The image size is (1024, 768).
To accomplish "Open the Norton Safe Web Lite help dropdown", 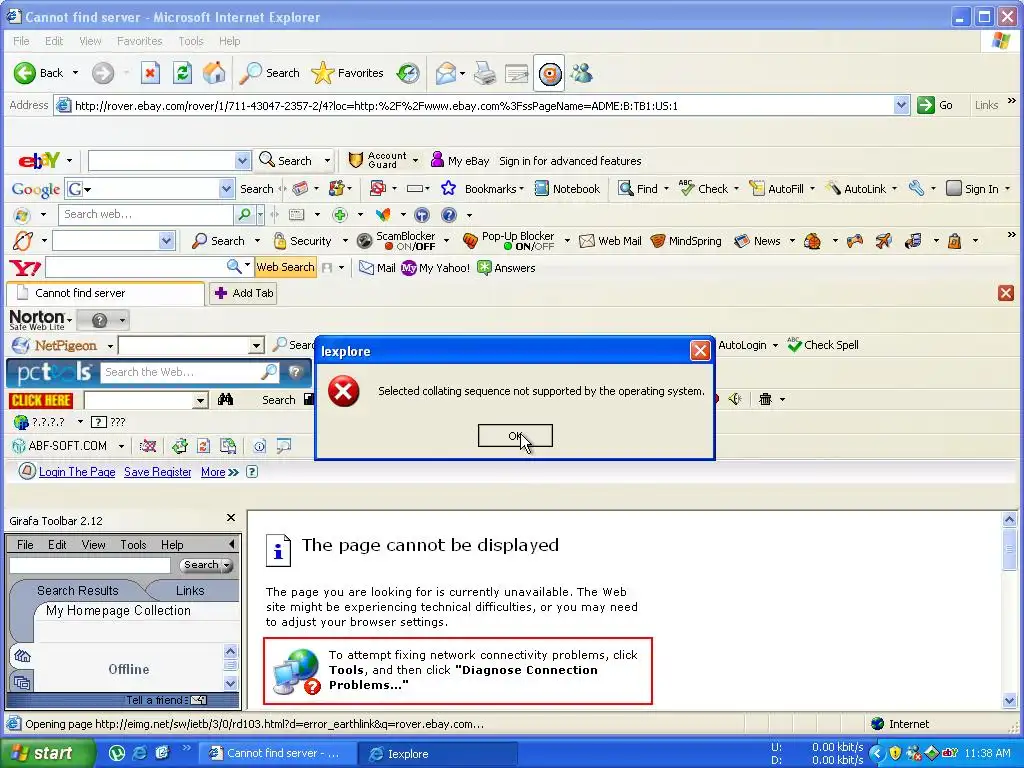I will tap(122, 320).
